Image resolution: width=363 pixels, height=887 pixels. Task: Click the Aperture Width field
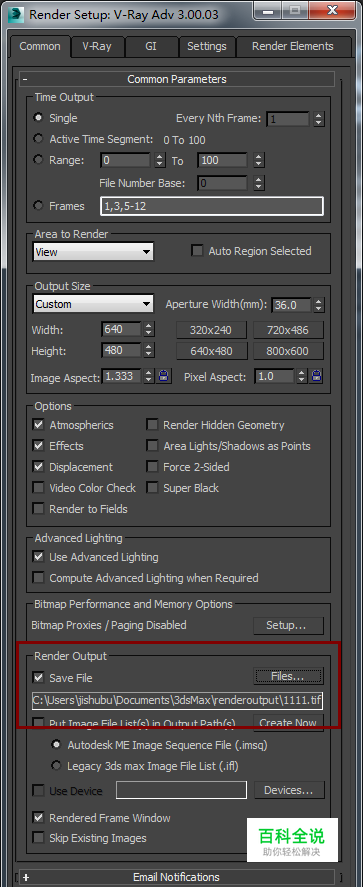pos(291,305)
